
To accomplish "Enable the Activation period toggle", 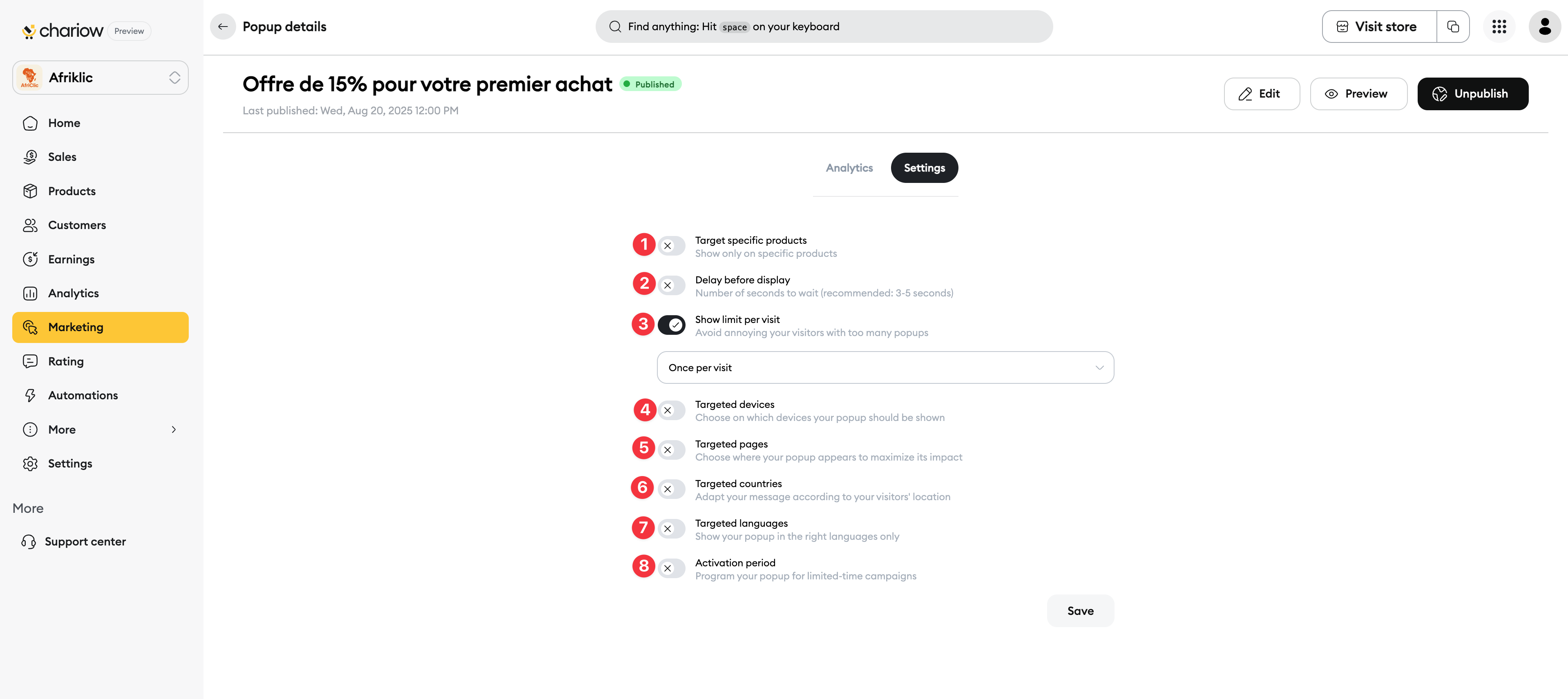I will (671, 568).
